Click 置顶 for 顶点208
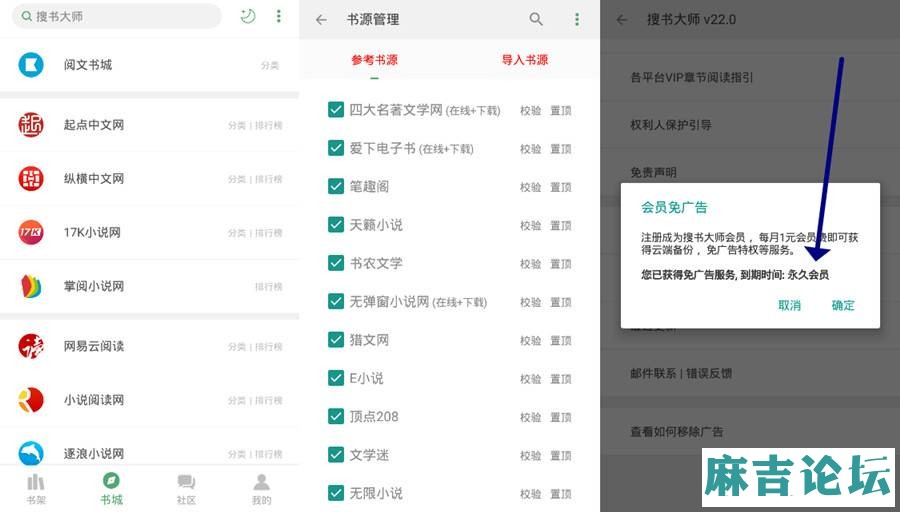 pos(561,417)
